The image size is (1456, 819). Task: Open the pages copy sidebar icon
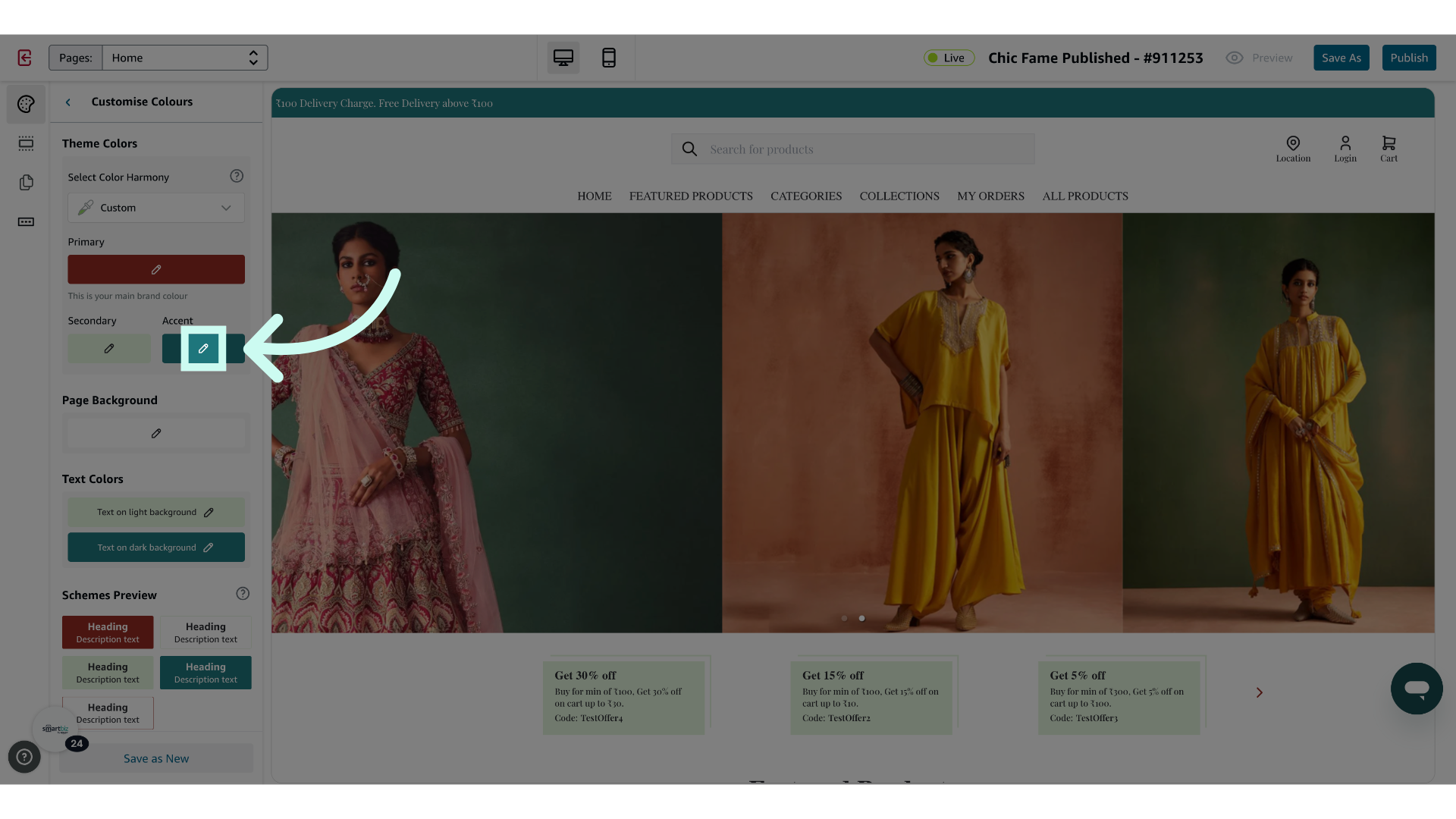(x=26, y=183)
